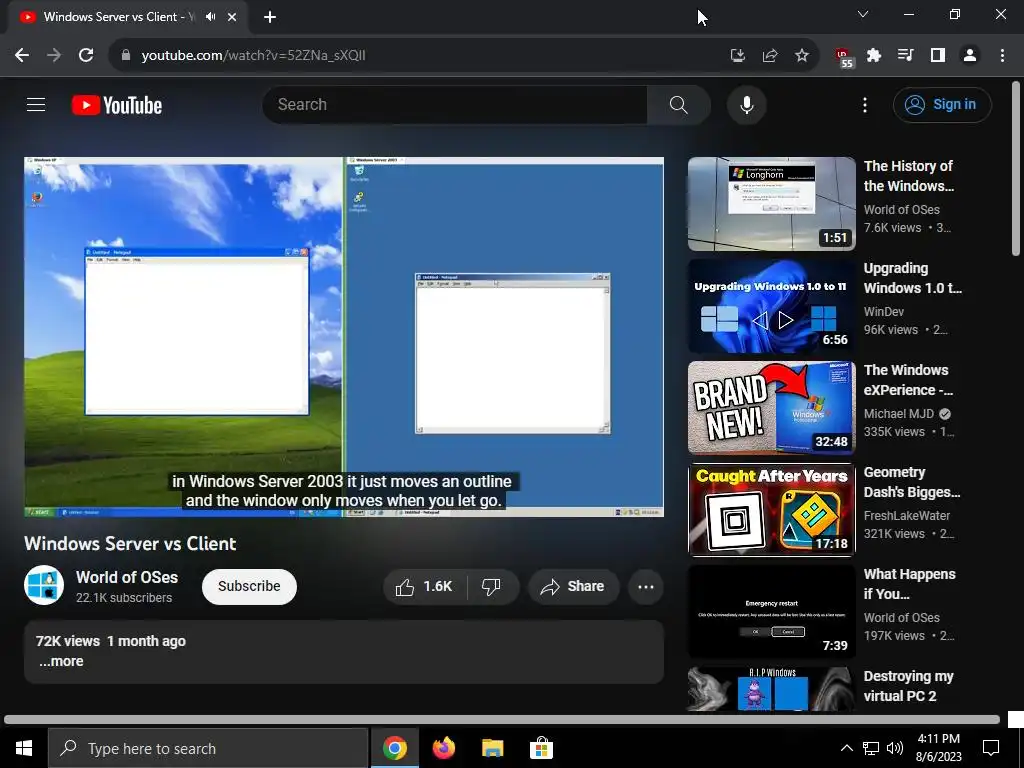Image resolution: width=1024 pixels, height=768 pixels.
Task: Click the Sign in button
Action: (x=942, y=104)
